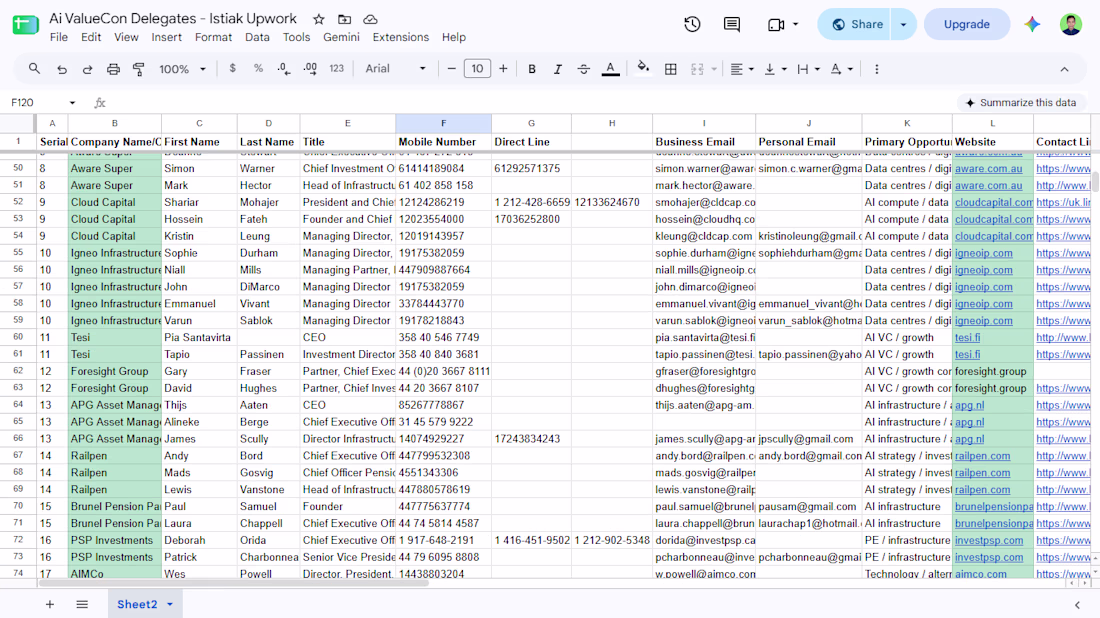Format as currency dollar icon
Image resolution: width=1100 pixels, height=618 pixels.
(x=233, y=69)
